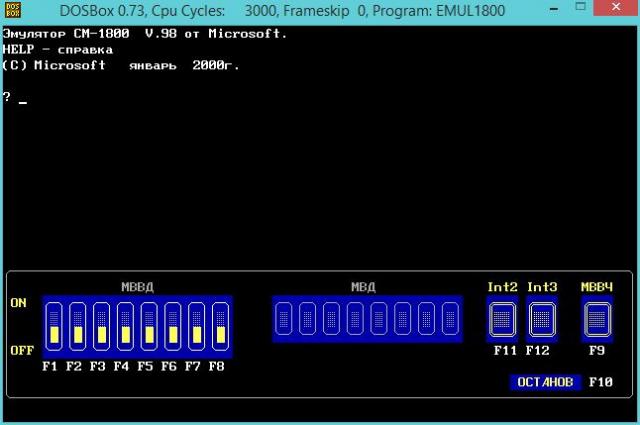640x425 pixels.
Task: Click the F10 label beside ОСТАНОВ
Action: point(601,382)
